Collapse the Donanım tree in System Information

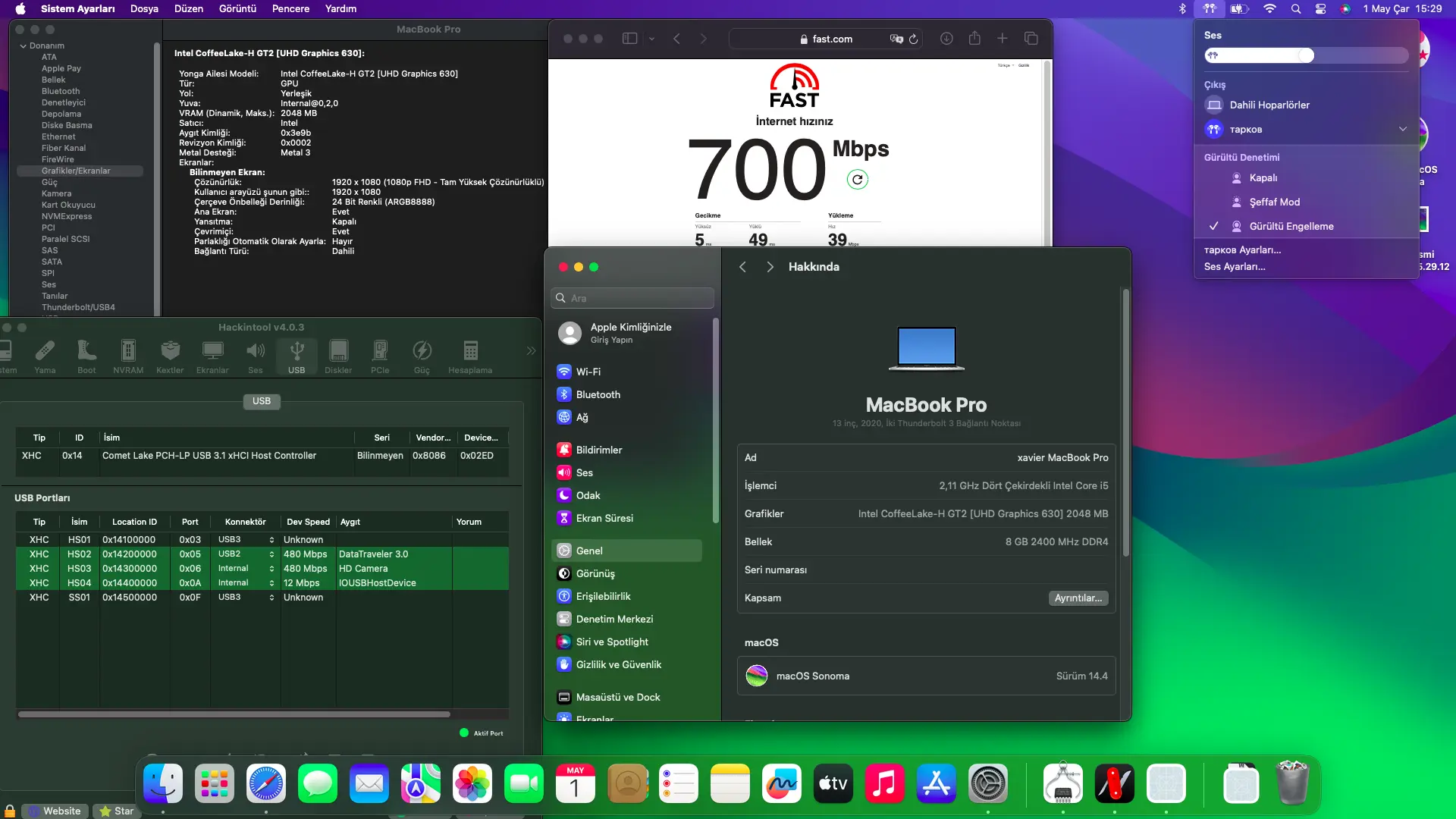[x=23, y=45]
